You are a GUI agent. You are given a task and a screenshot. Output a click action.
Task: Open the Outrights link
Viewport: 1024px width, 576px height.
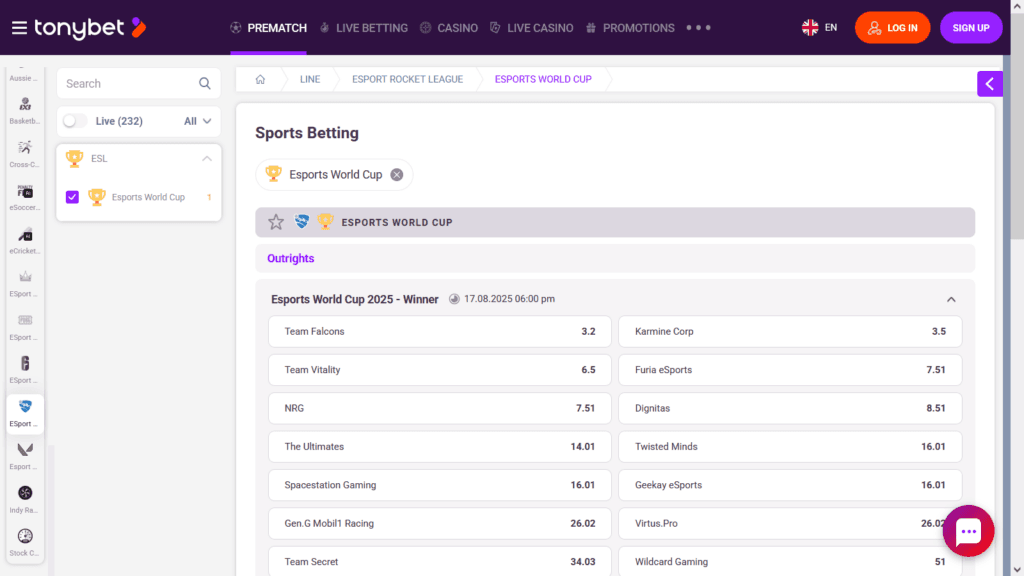click(290, 258)
